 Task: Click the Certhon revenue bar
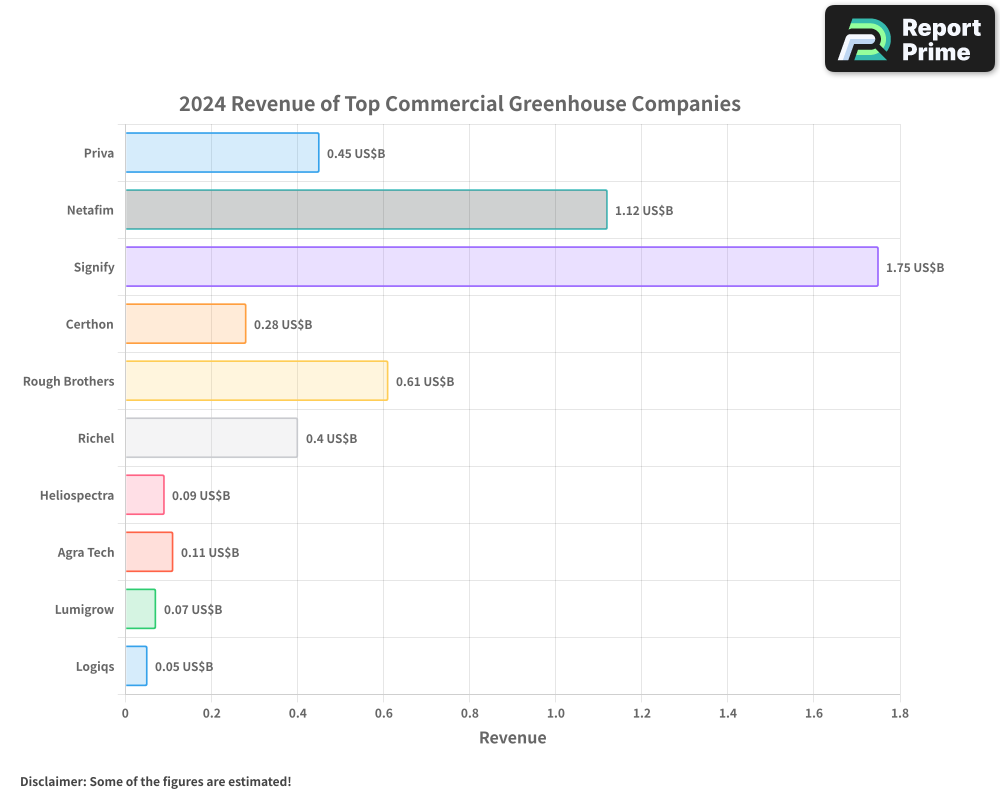coord(185,324)
